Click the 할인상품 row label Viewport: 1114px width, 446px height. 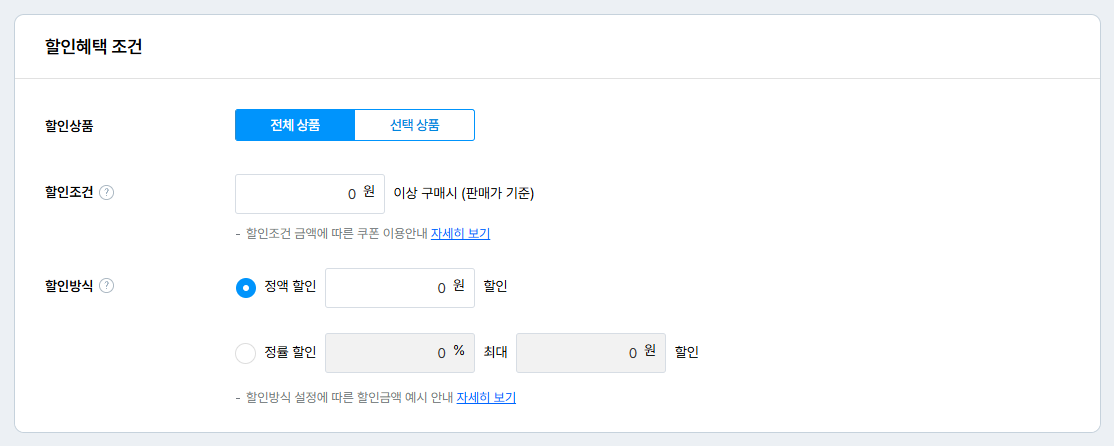[69, 126]
